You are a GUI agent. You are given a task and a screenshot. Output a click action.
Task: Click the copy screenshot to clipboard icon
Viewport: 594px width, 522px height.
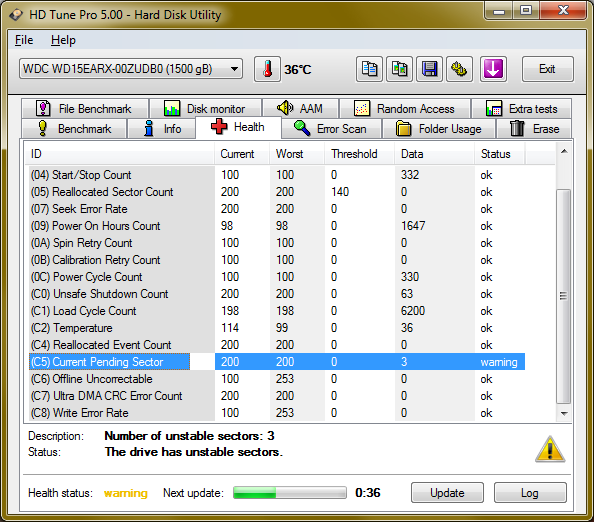[x=399, y=69]
